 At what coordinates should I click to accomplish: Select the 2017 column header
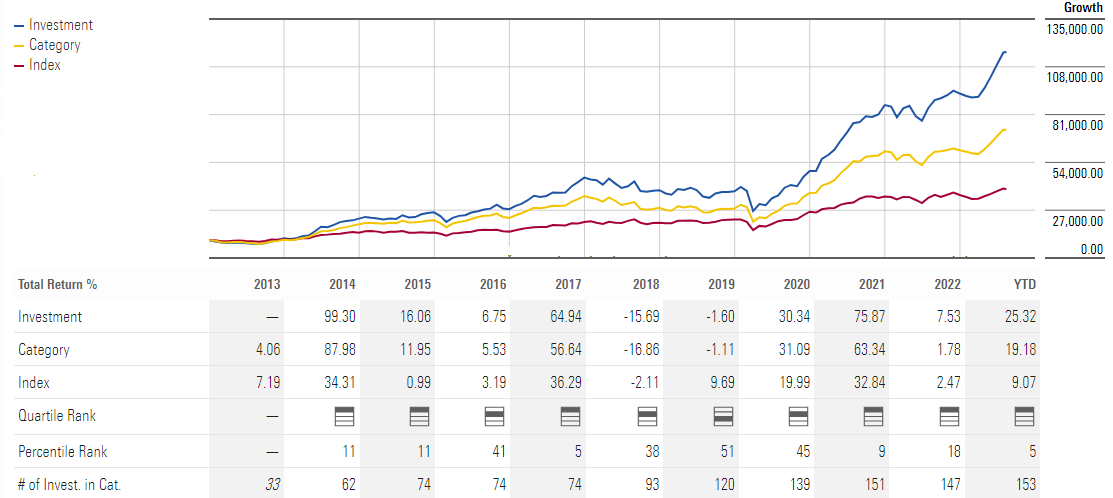568,284
